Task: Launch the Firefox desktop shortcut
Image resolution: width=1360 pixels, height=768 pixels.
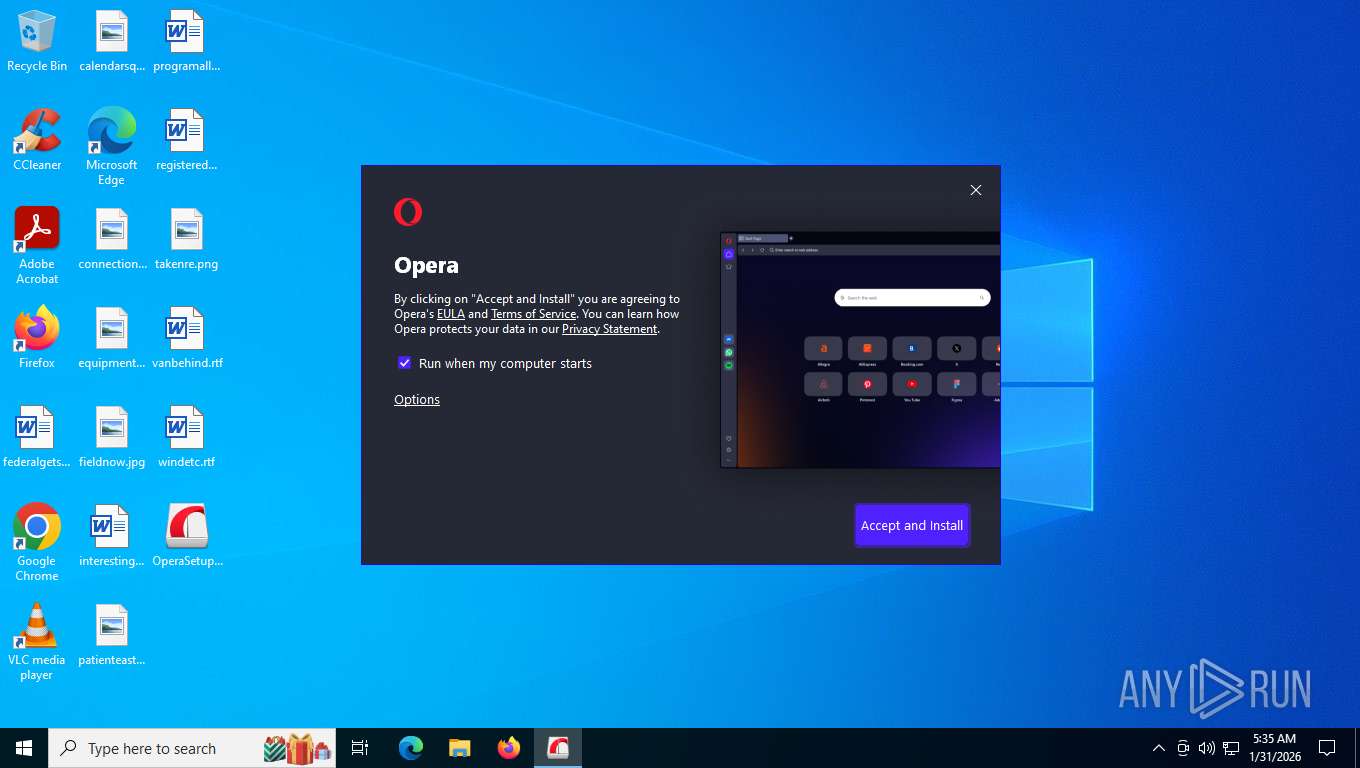Action: [x=37, y=337]
